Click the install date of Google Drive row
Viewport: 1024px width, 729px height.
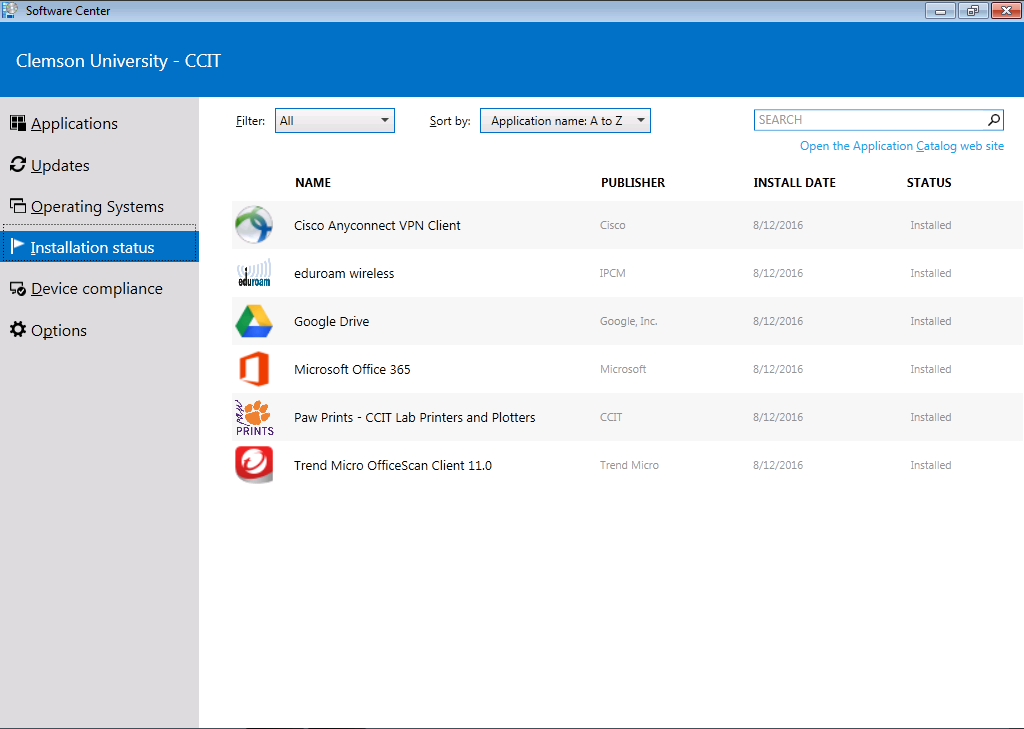tap(778, 321)
